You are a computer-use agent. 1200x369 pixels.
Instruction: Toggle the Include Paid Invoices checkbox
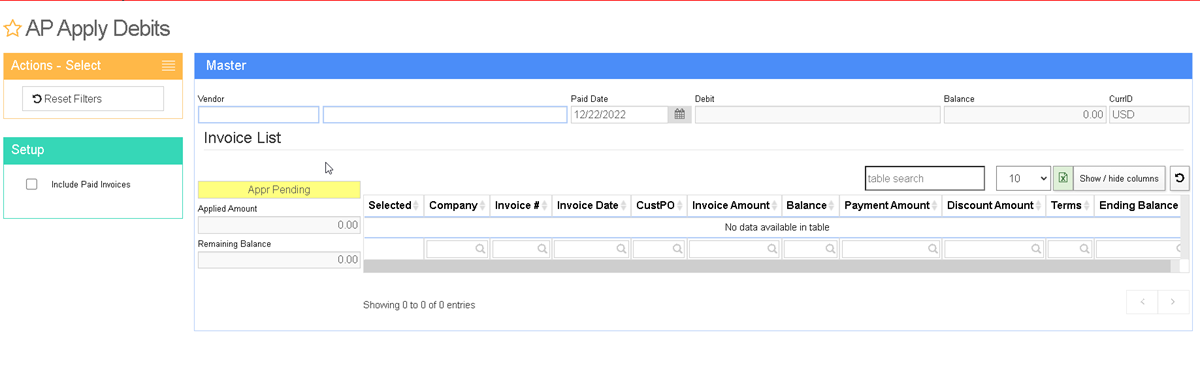pos(32,184)
